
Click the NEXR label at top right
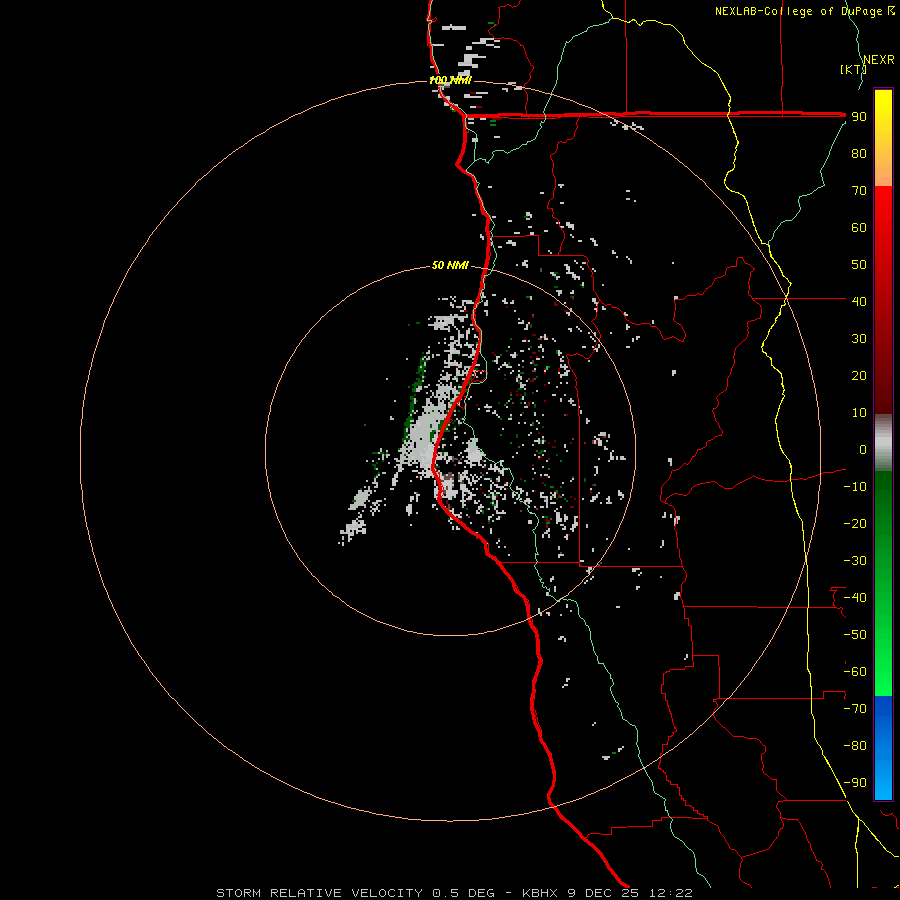[879, 60]
